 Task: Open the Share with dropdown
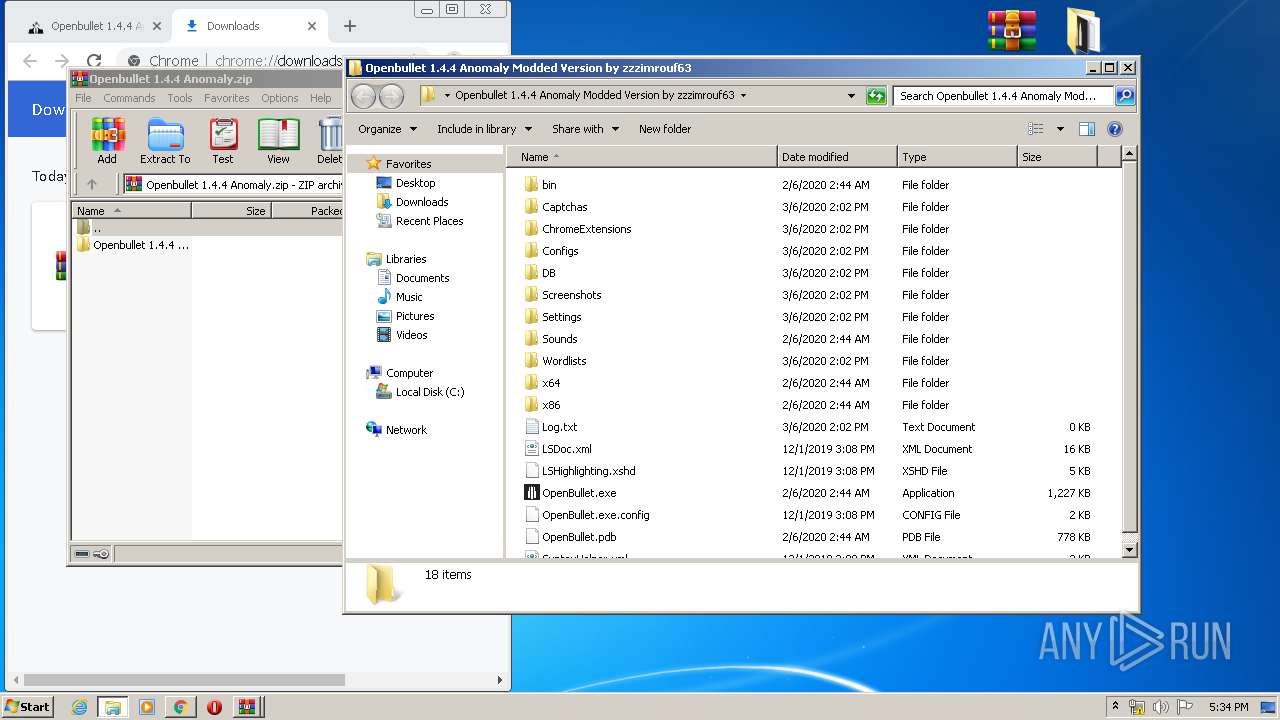pos(585,129)
